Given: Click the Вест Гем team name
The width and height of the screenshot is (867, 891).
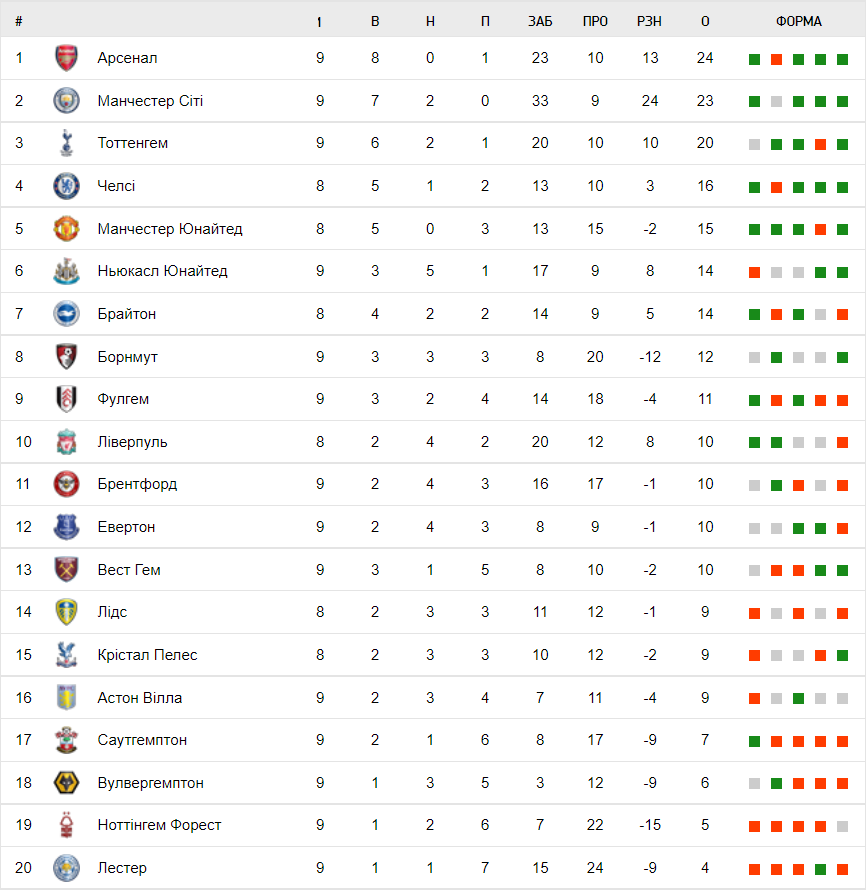Looking at the screenshot, I should (x=129, y=570).
